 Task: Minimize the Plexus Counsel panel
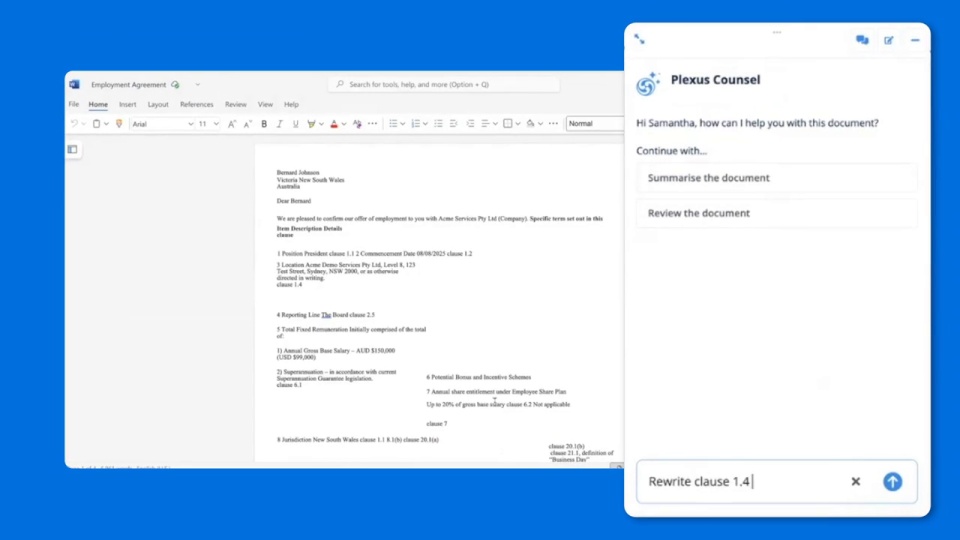point(915,40)
